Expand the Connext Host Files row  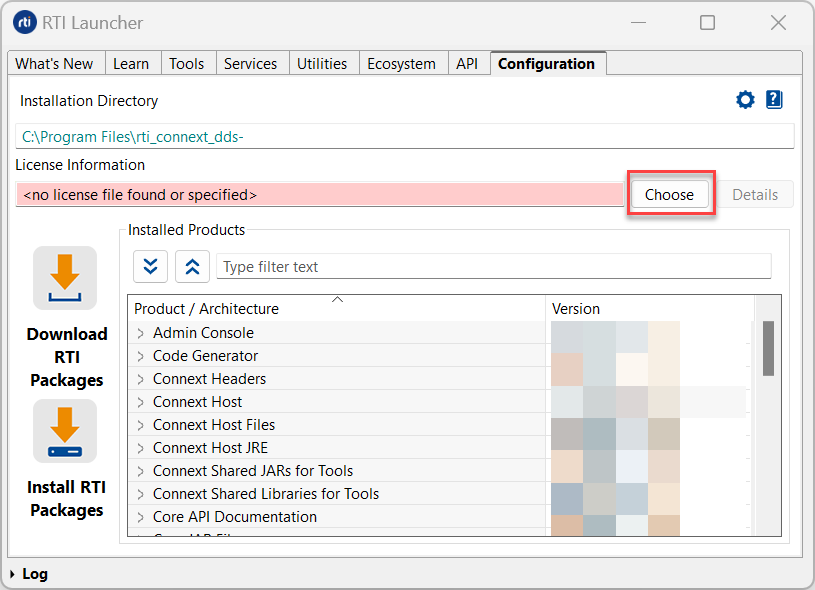coord(140,425)
